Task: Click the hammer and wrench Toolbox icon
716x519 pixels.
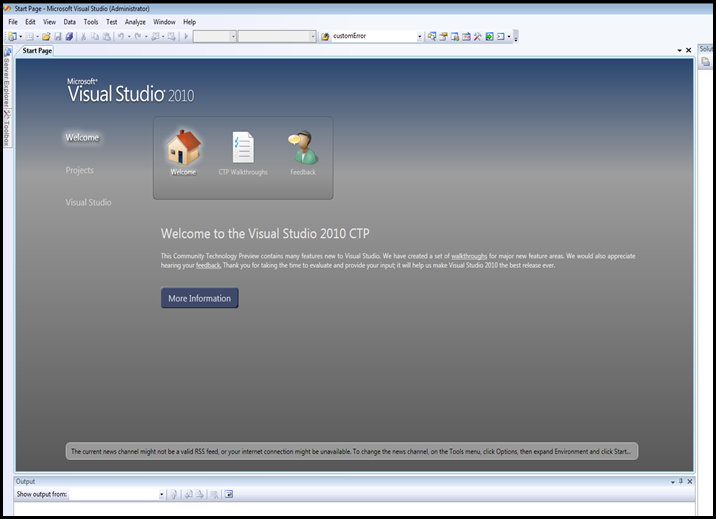Action: pyautogui.click(x=477, y=36)
